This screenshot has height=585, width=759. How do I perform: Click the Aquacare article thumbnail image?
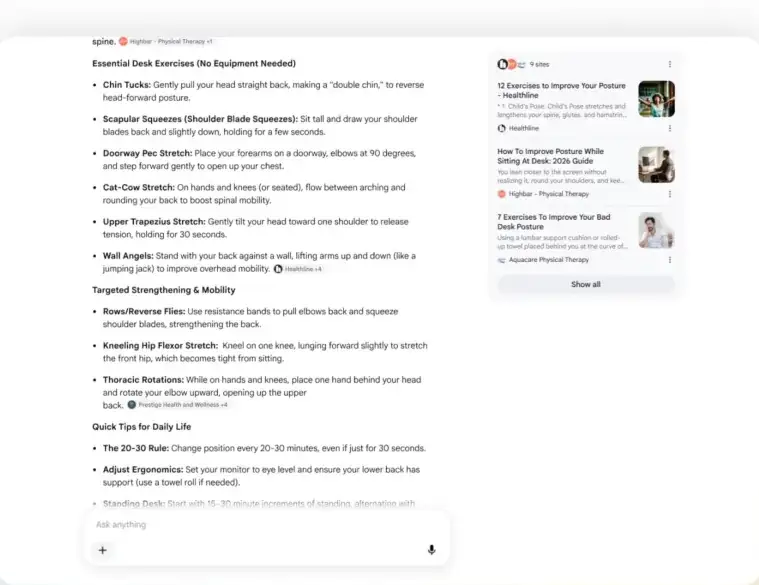pos(656,230)
